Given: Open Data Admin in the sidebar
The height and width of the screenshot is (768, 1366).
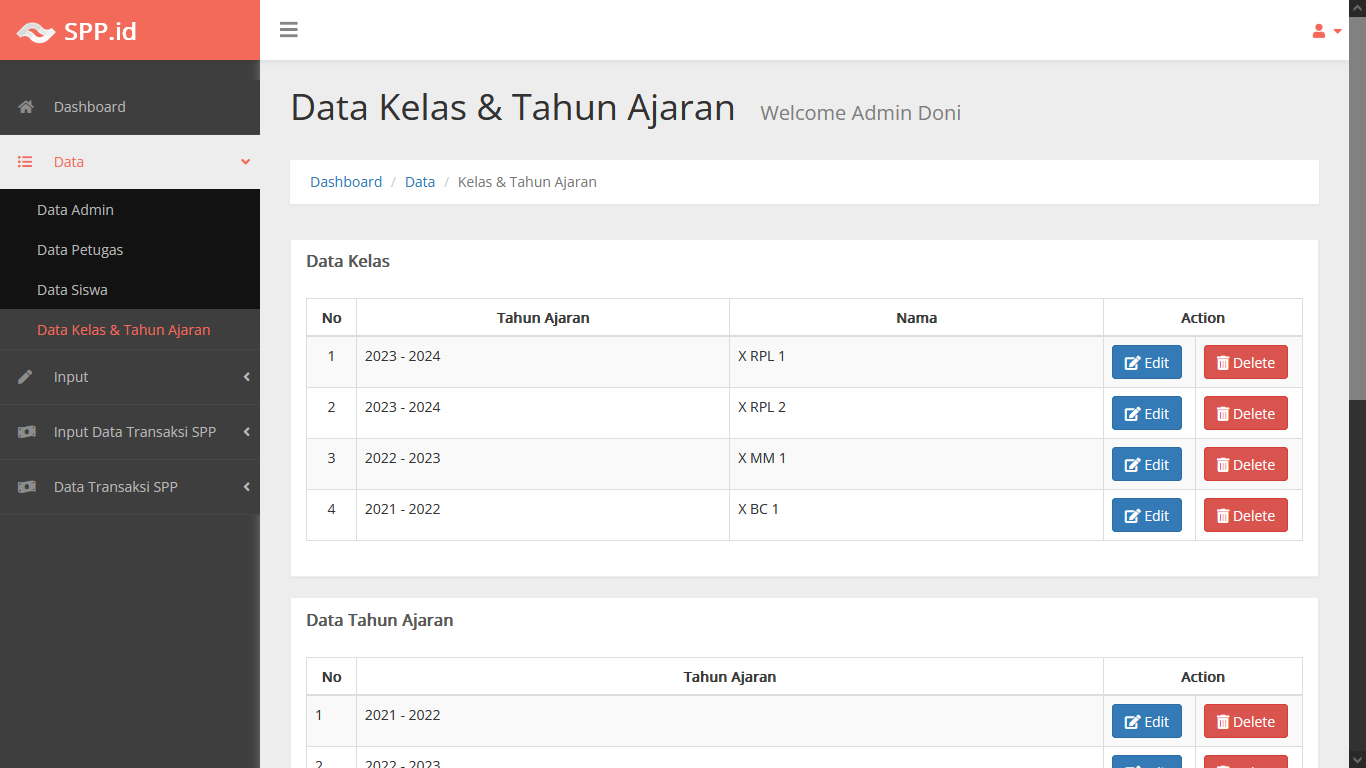Looking at the screenshot, I should point(75,210).
